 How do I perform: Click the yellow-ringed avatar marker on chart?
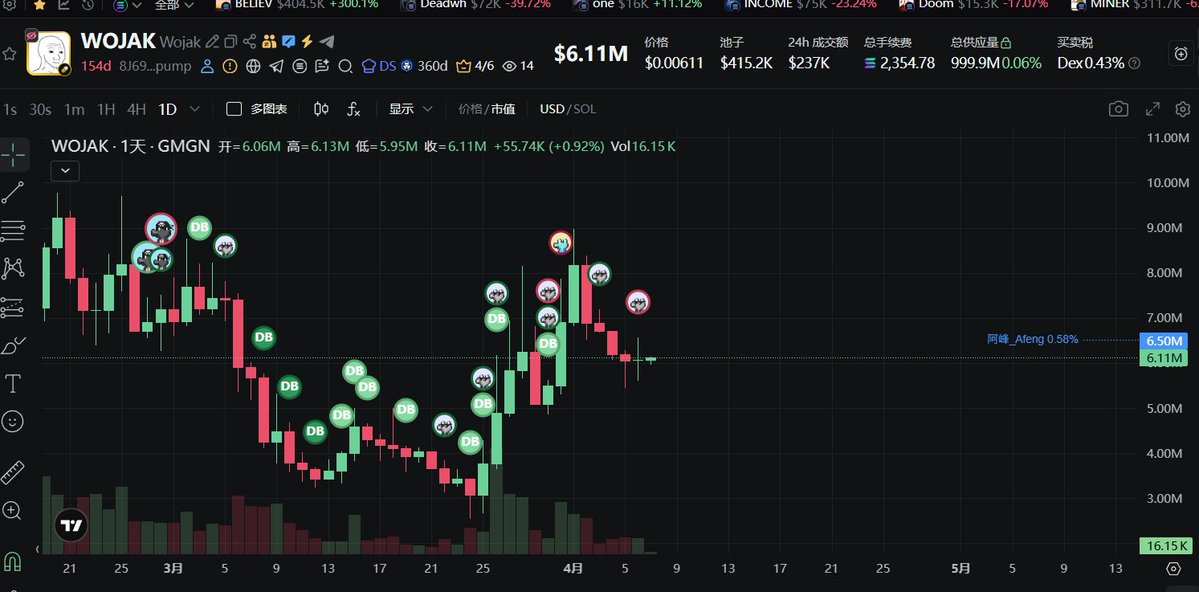tap(561, 242)
